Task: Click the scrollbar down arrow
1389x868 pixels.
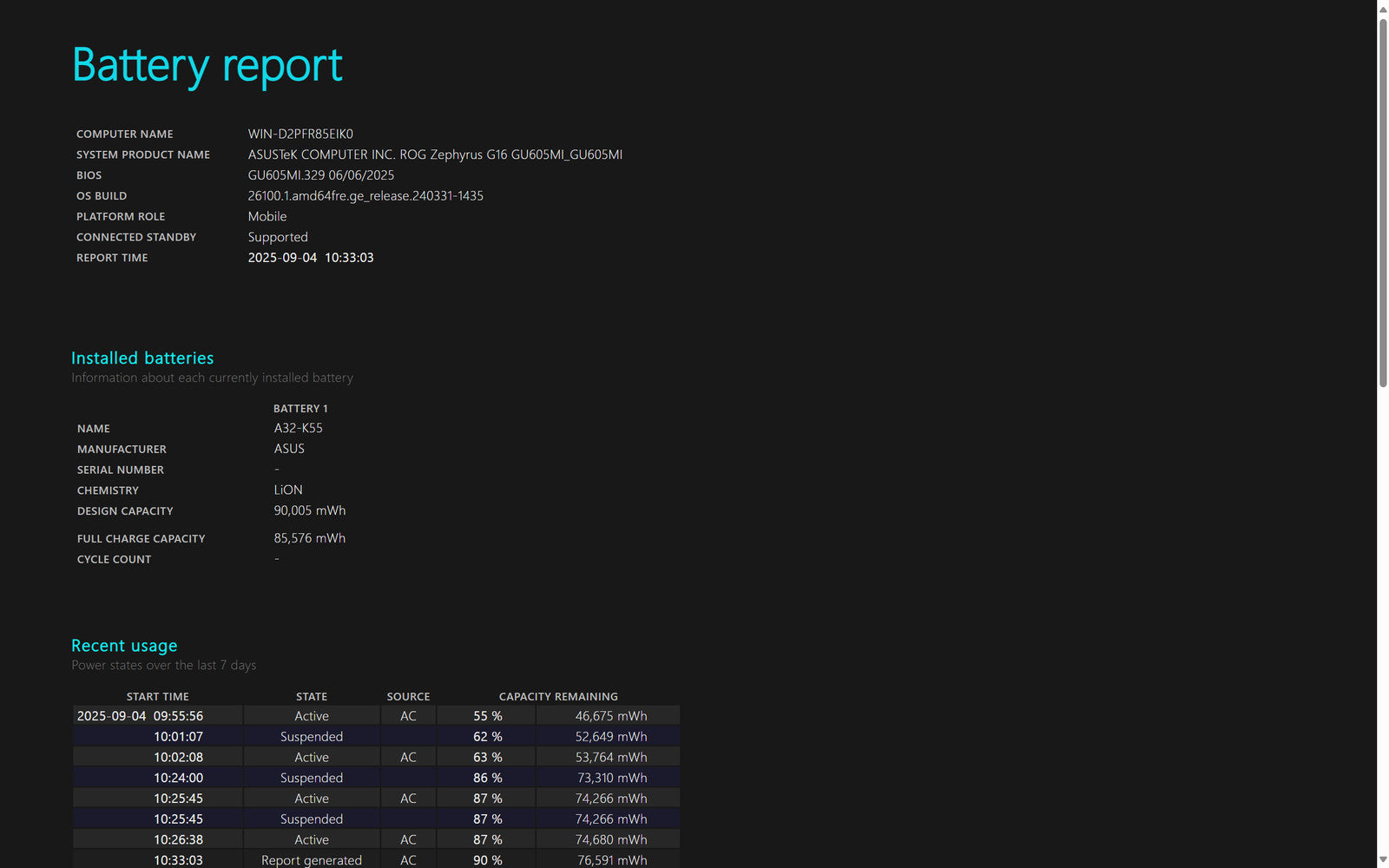Action: (1383, 859)
